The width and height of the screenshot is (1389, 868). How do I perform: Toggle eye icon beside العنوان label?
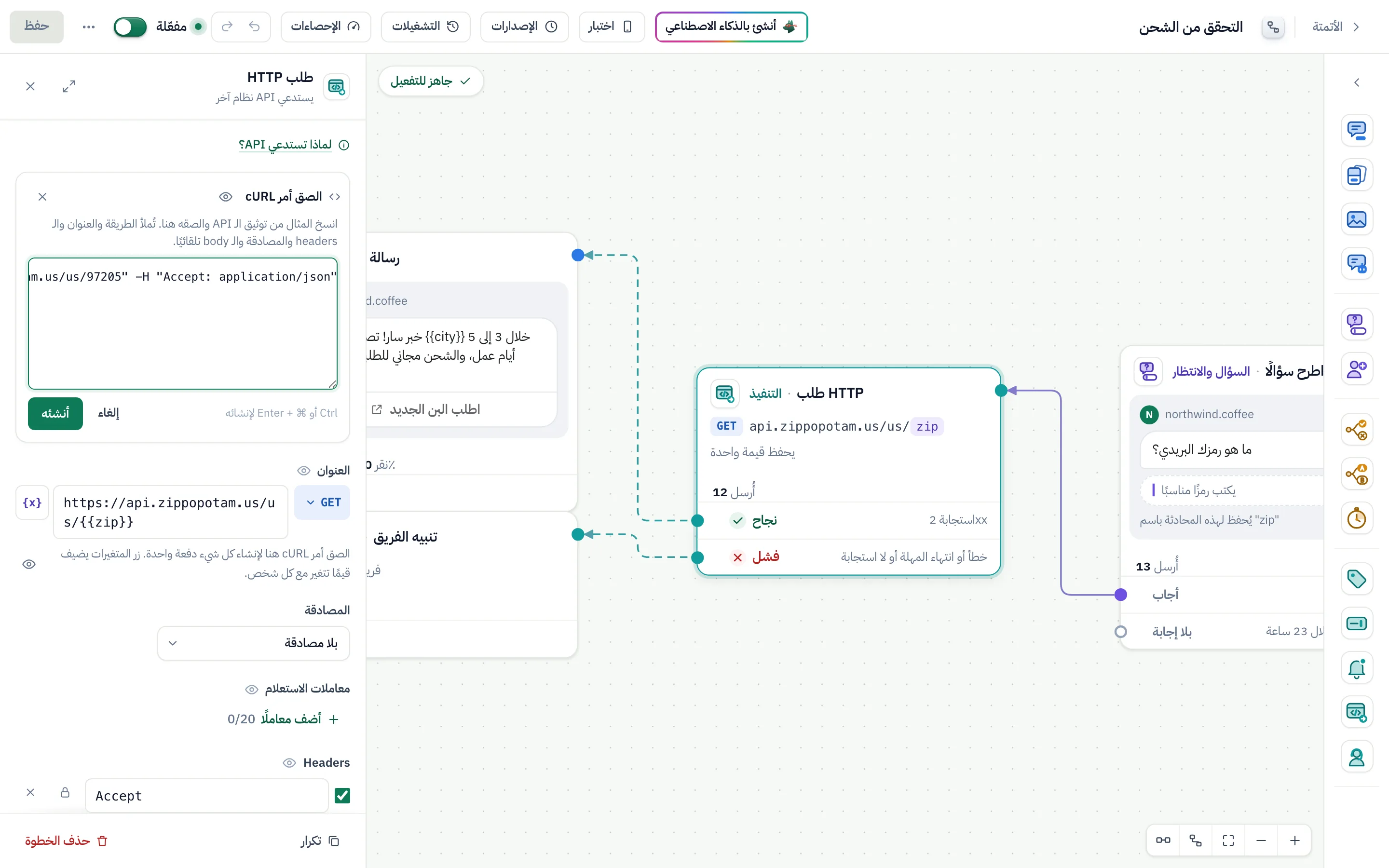click(x=304, y=471)
